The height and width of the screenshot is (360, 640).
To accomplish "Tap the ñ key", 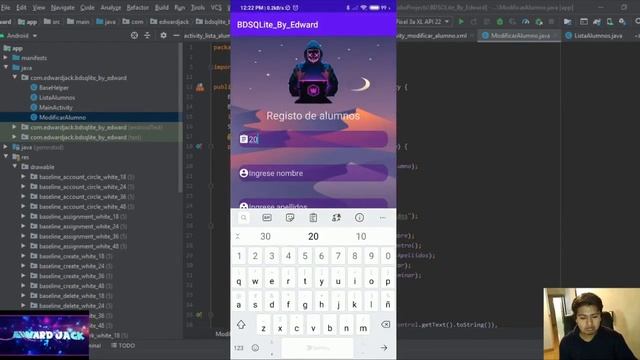I will (388, 301).
